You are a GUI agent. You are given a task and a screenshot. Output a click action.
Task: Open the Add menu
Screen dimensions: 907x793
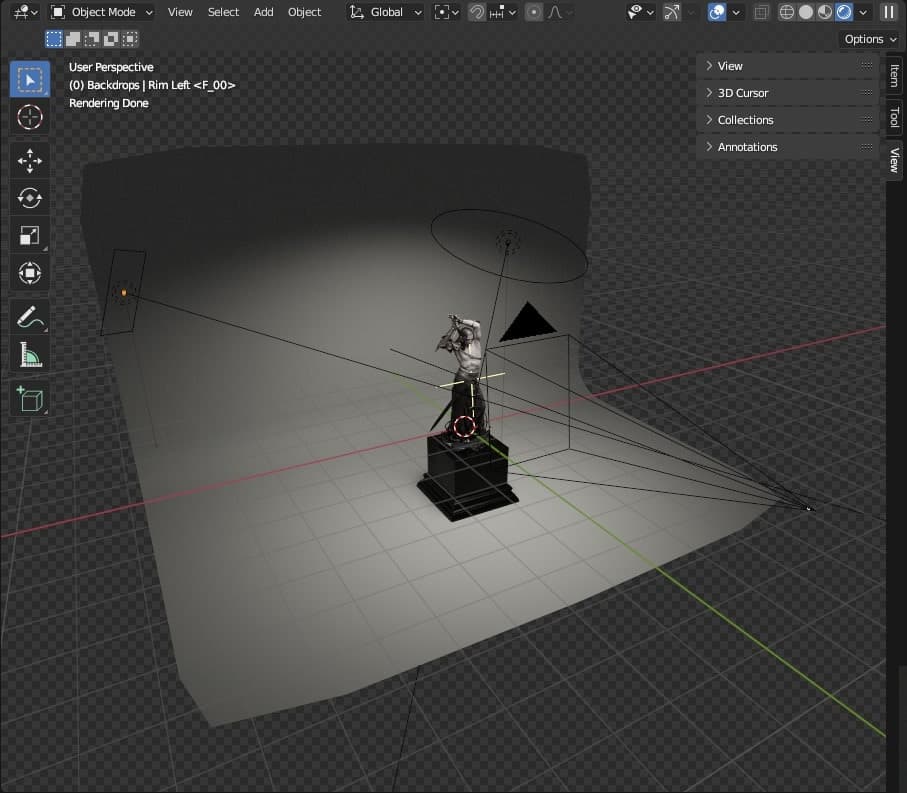[x=263, y=12]
